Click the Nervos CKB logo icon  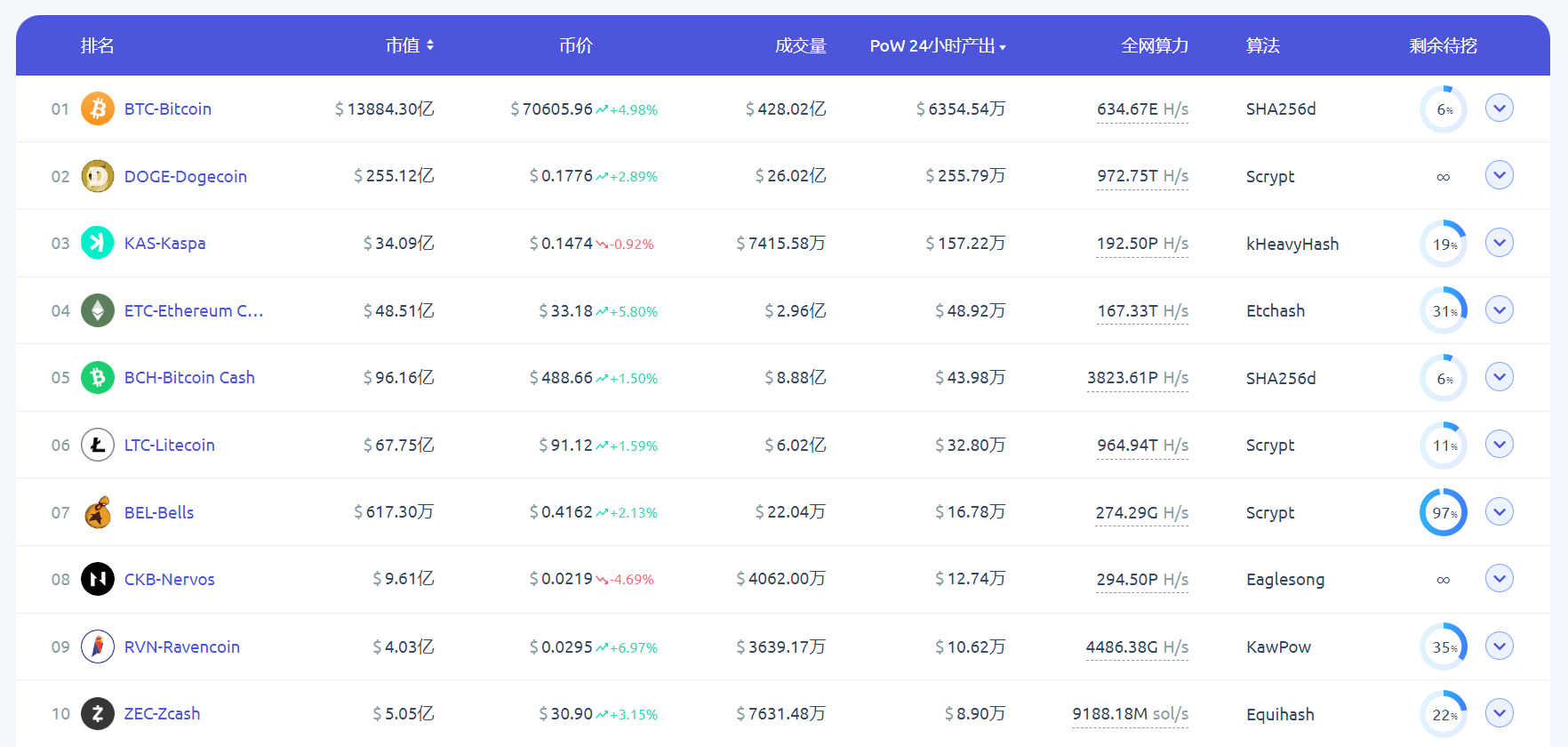click(98, 579)
